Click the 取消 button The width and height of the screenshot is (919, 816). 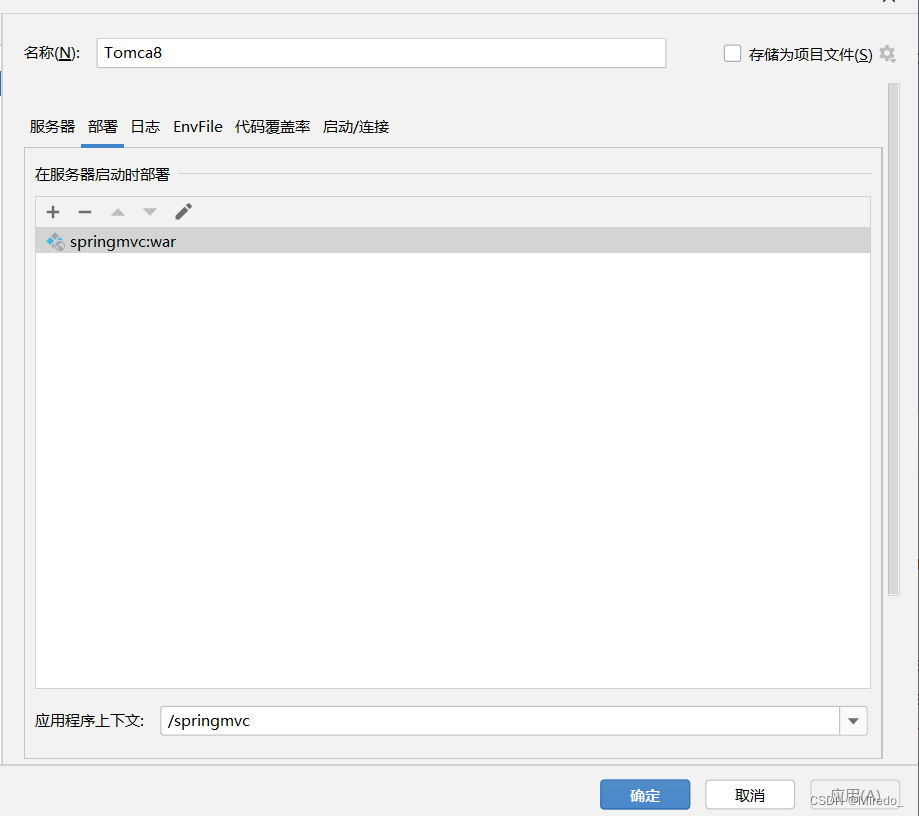[750, 795]
